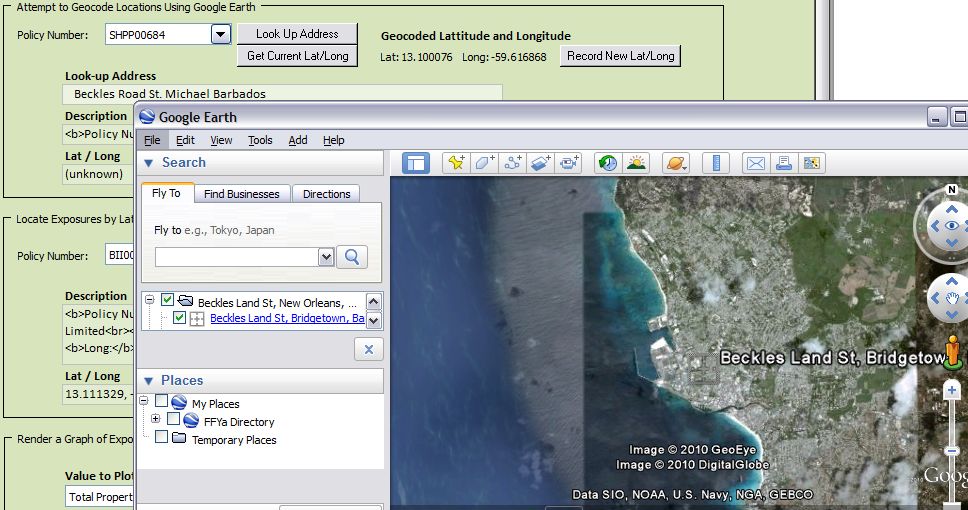
Task: Open the Beckles Land St, Bridgetown link
Action: click(287, 318)
